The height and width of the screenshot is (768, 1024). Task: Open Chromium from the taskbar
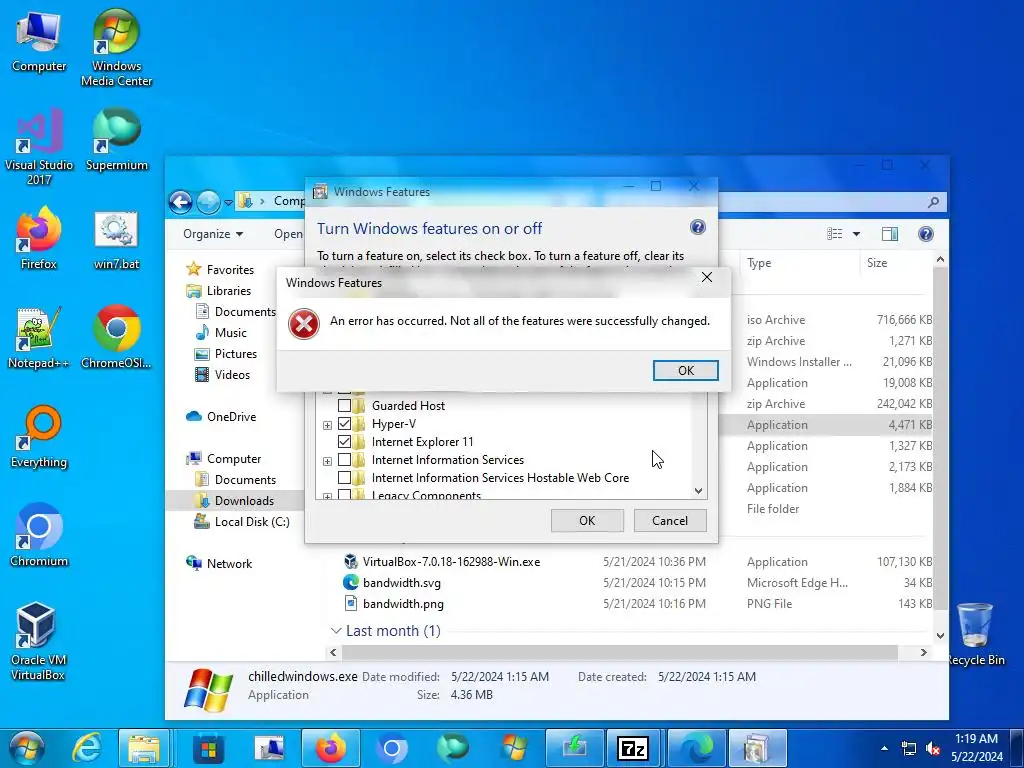392,748
